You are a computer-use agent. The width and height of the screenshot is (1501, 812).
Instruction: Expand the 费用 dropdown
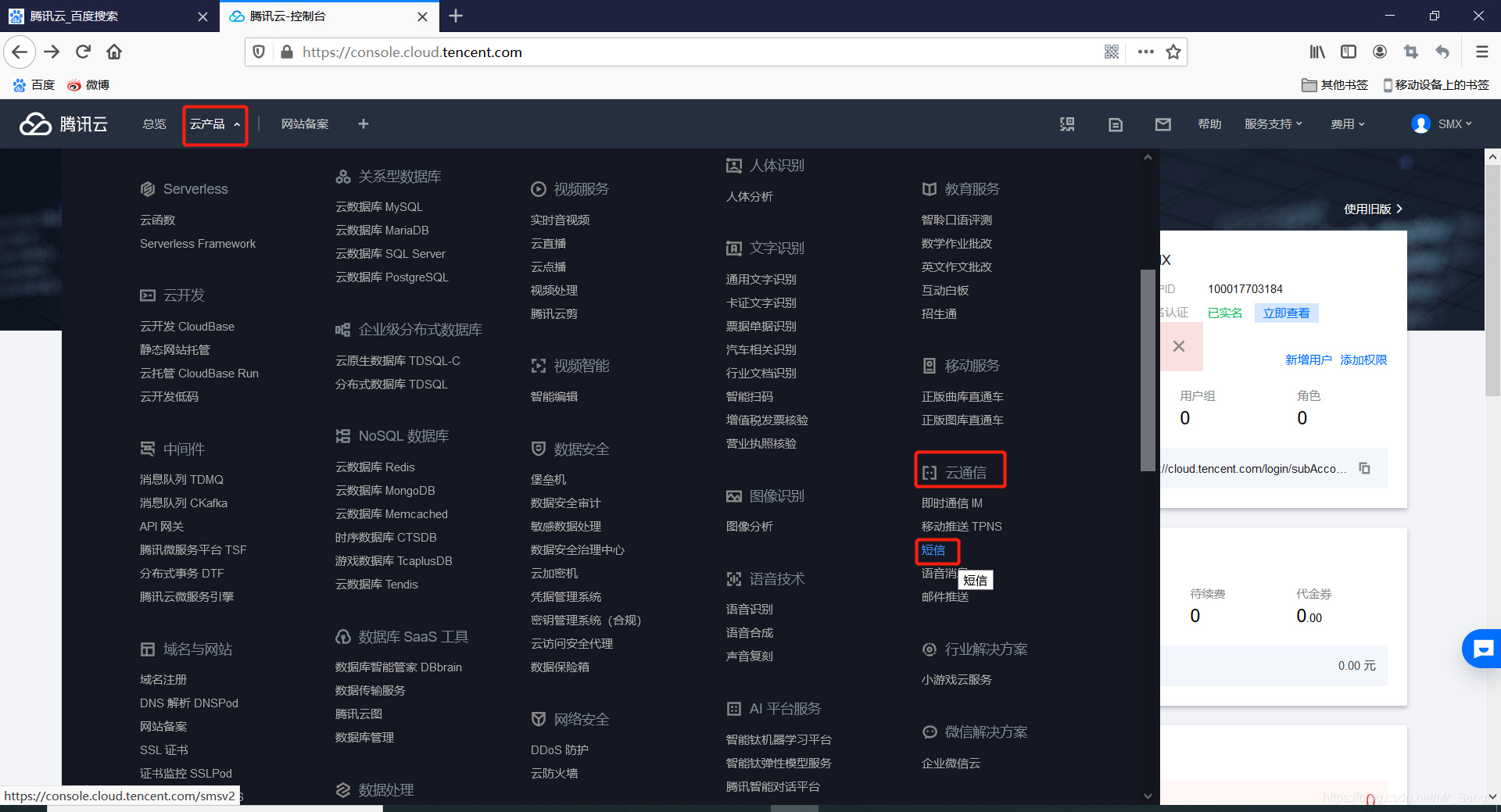1348,124
